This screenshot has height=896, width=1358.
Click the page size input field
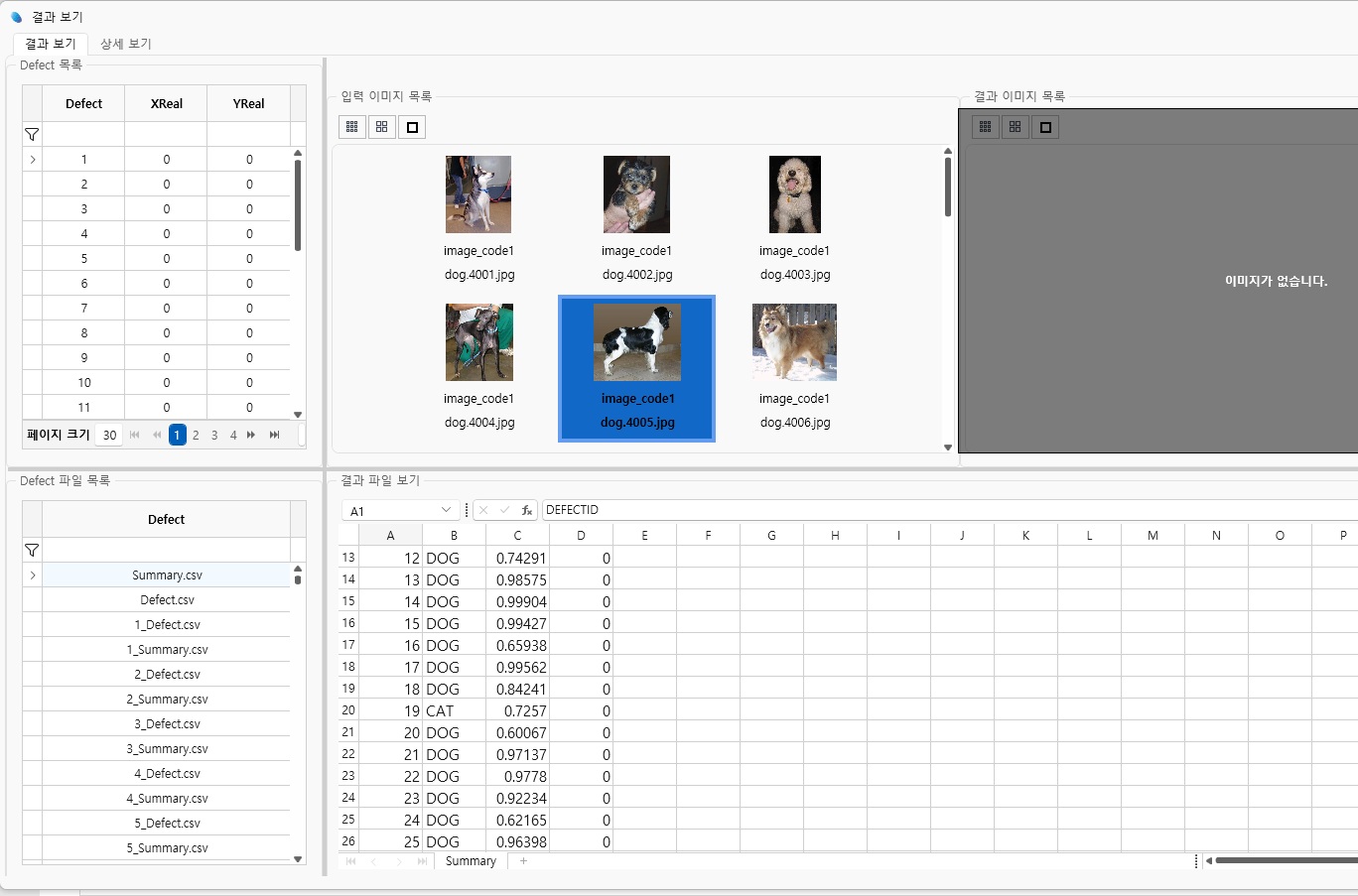click(109, 435)
